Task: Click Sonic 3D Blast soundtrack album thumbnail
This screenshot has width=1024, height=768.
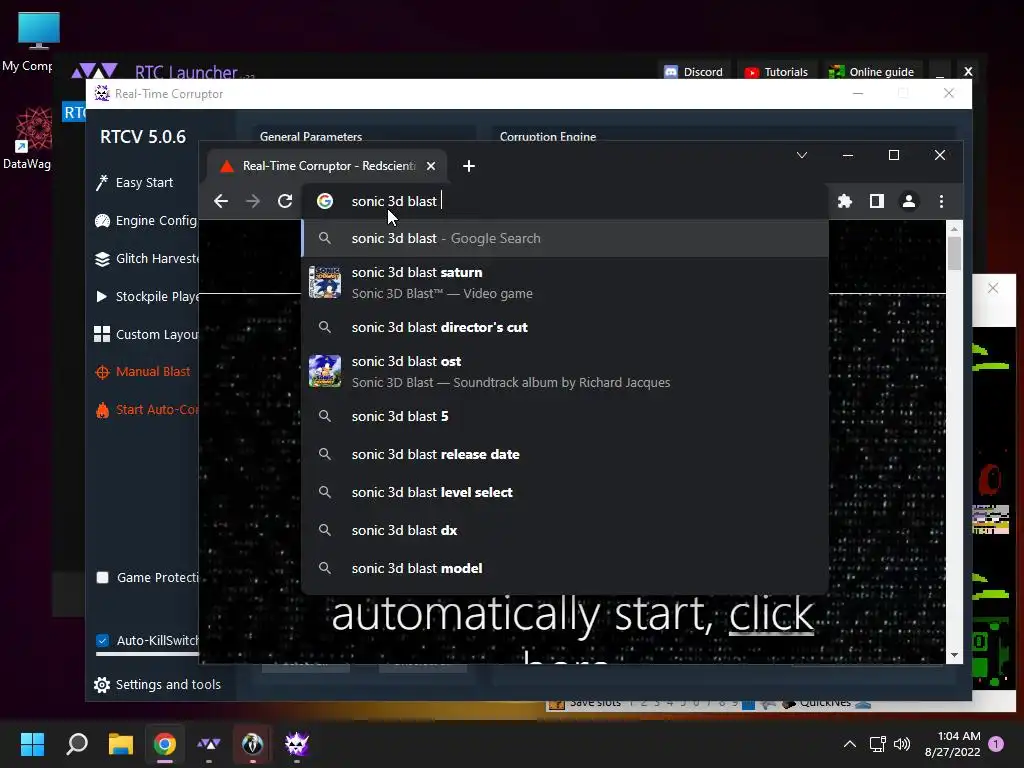Action: pyautogui.click(x=325, y=371)
